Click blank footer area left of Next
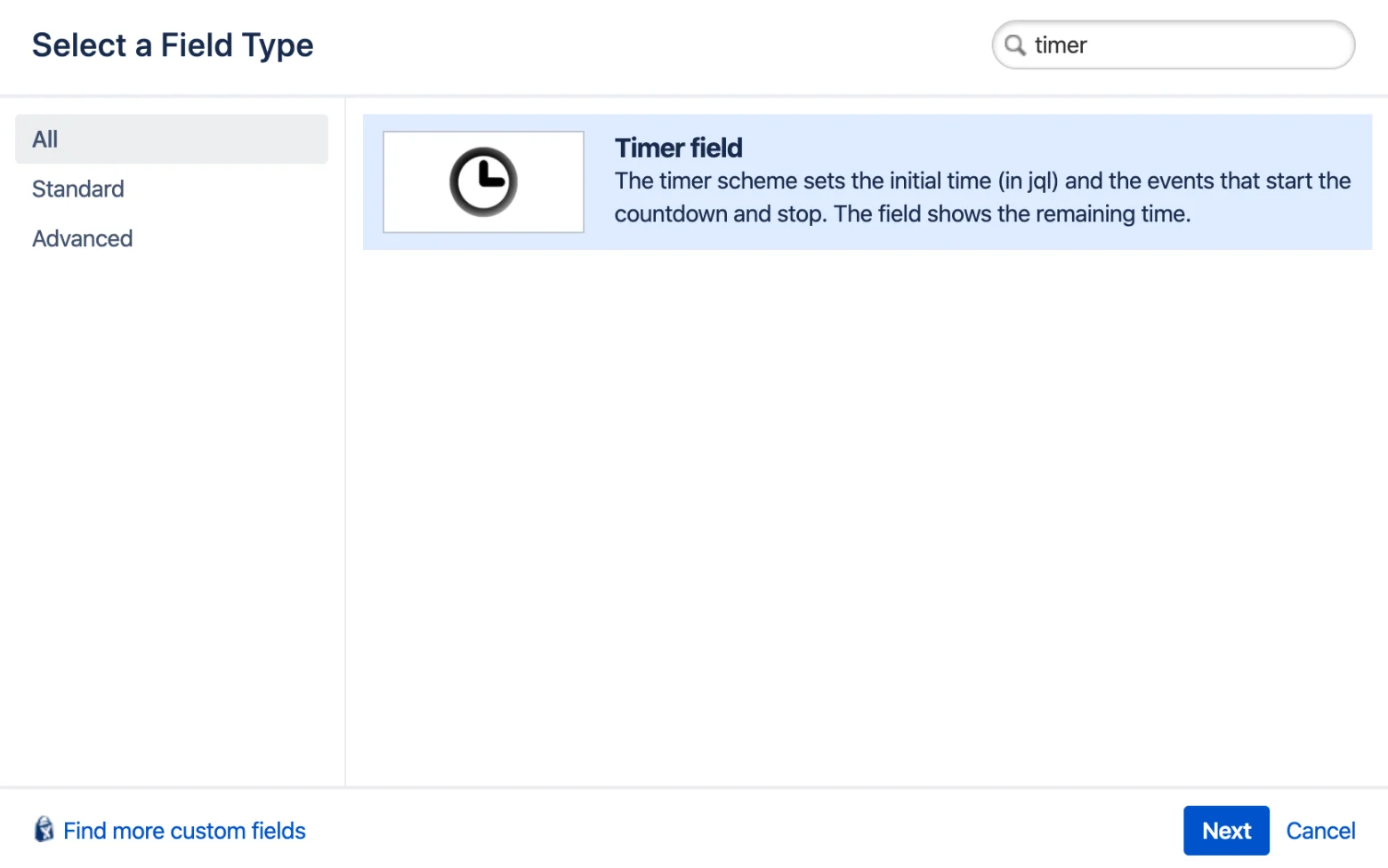 (738, 831)
